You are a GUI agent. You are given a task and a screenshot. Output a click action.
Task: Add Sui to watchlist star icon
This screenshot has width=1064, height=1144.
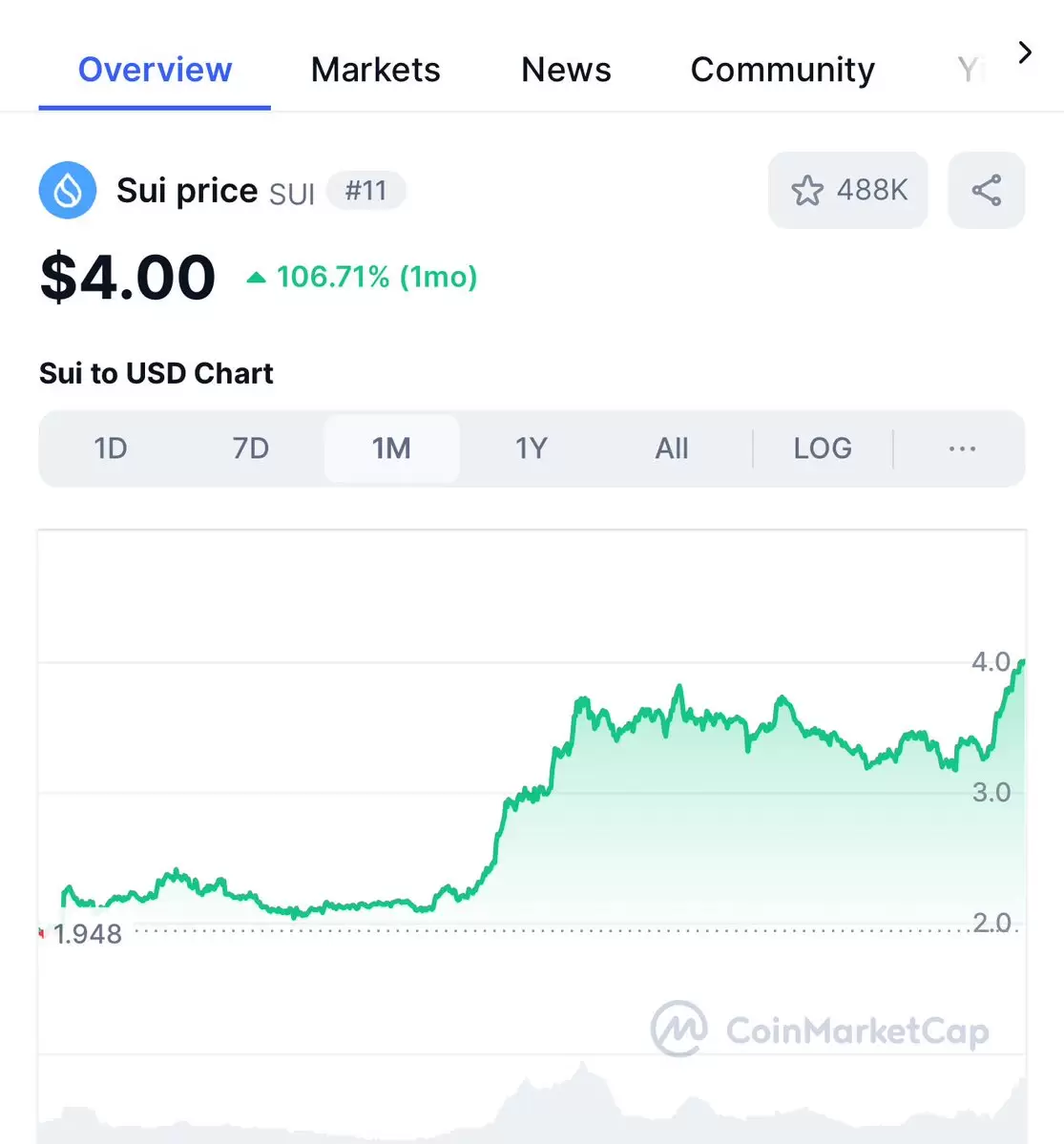tap(806, 191)
